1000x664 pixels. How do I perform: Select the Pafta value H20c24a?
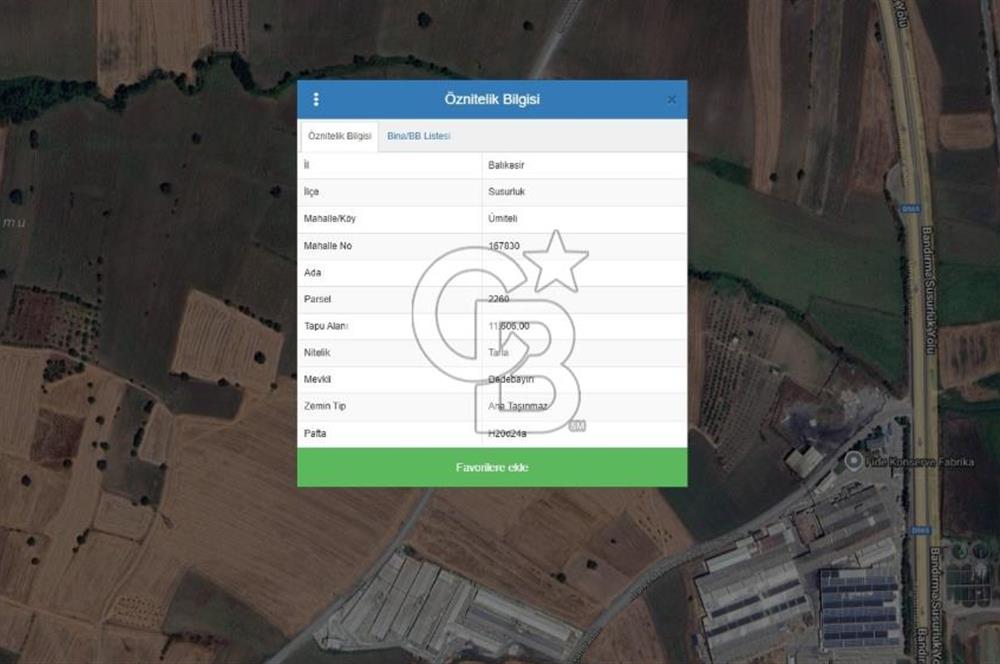click(507, 433)
